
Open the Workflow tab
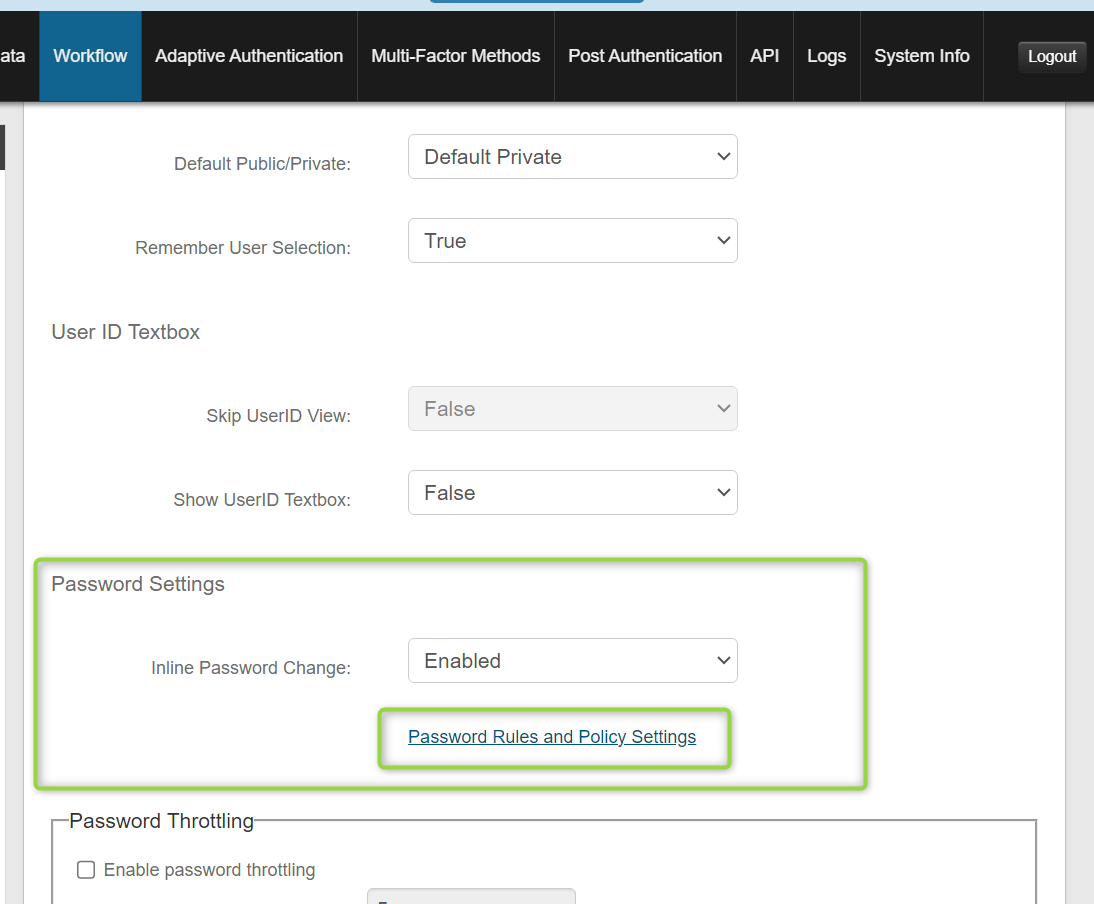[90, 56]
